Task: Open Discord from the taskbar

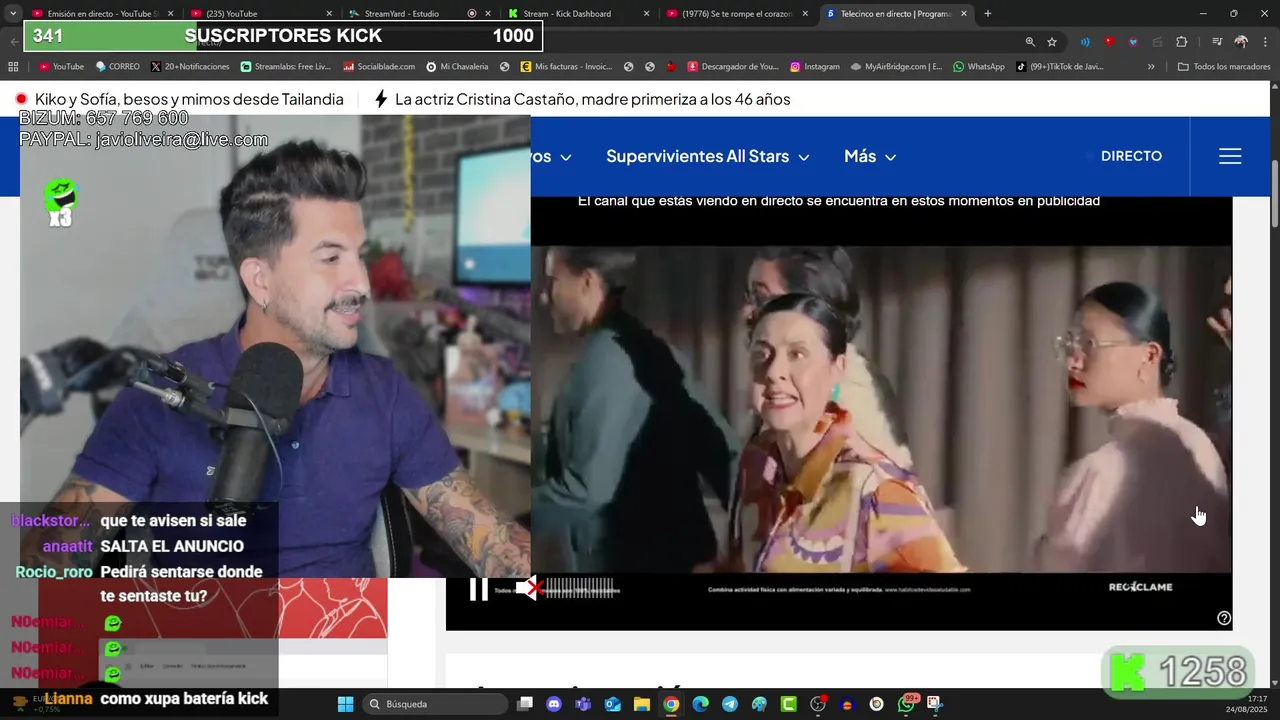Action: 554,704
